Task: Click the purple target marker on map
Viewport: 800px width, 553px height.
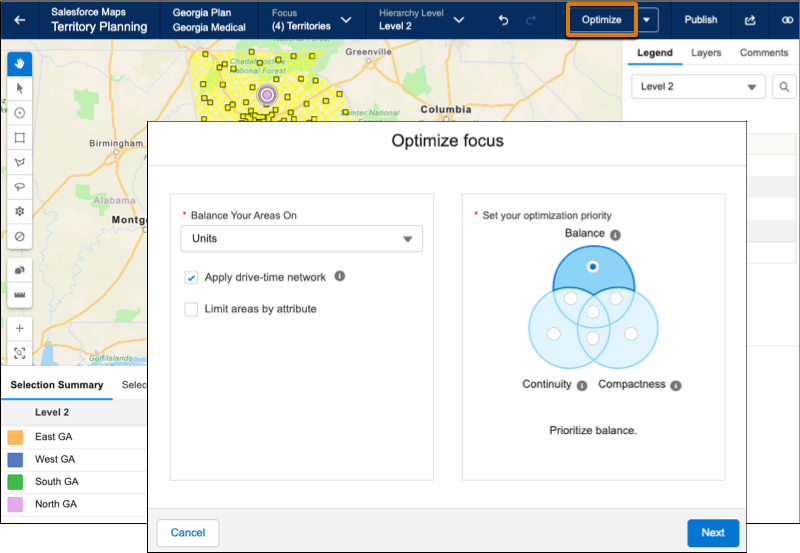Action: tap(267, 94)
